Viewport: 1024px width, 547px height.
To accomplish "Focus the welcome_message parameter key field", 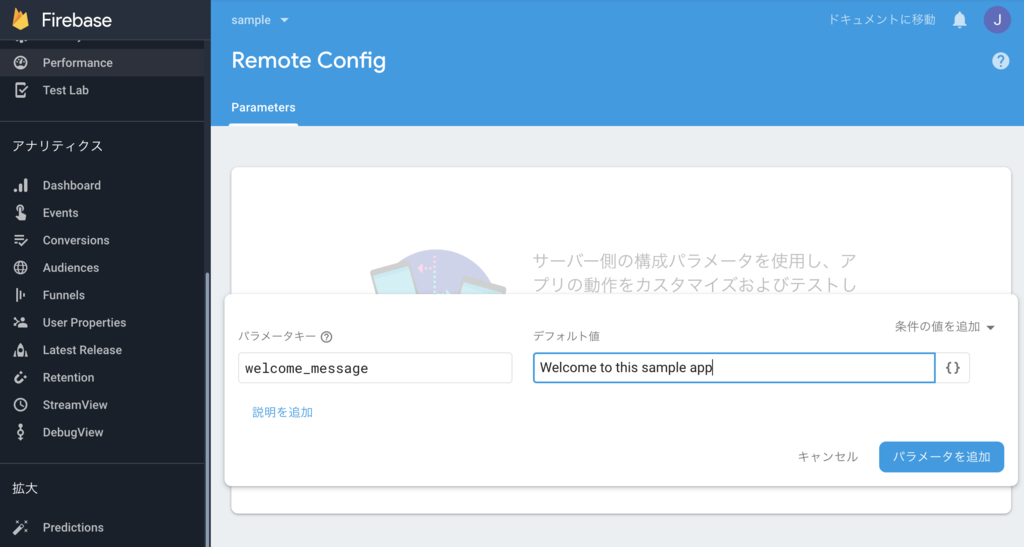I will (x=375, y=368).
